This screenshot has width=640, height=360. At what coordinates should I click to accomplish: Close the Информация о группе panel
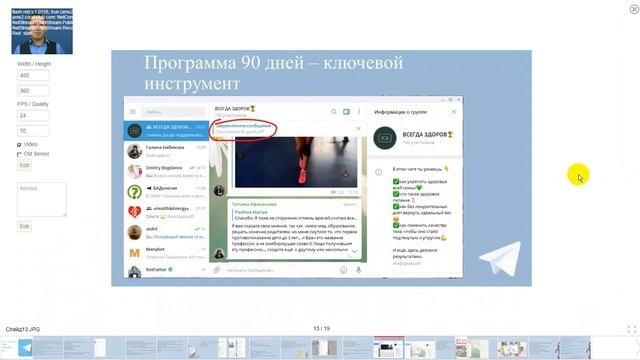(453, 111)
